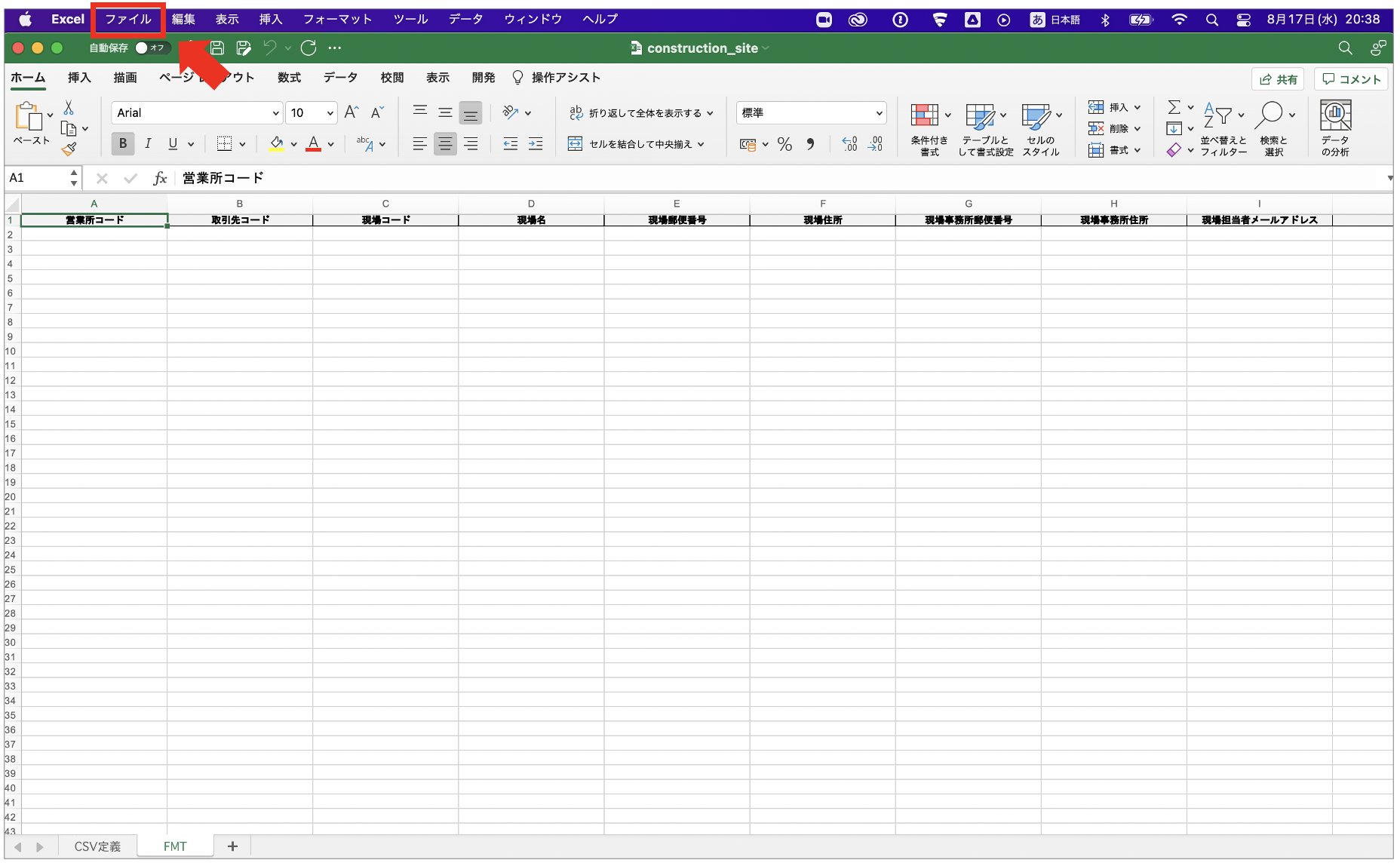Toggle bold formatting
The image size is (1400, 866).
pos(123,143)
